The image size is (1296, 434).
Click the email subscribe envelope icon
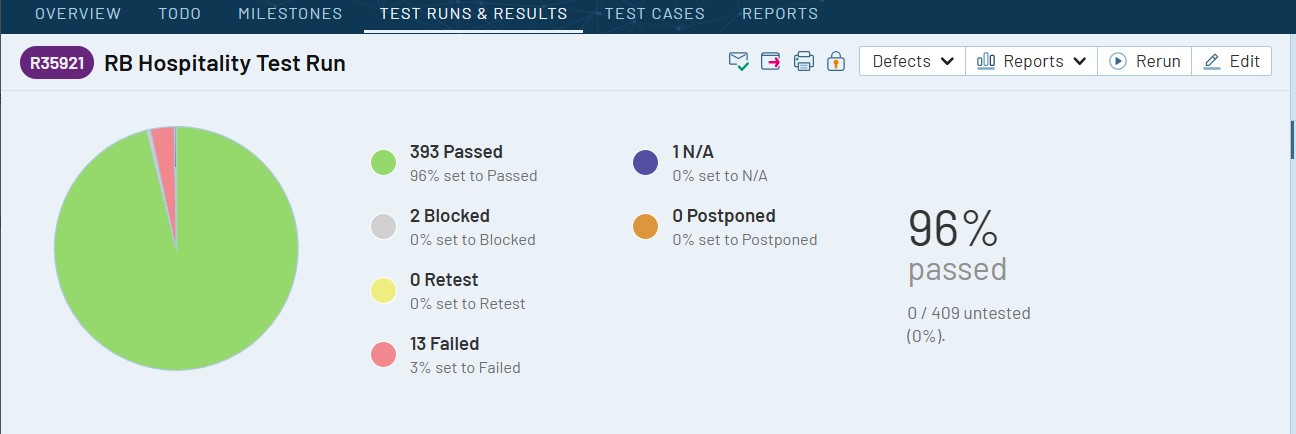[x=739, y=62]
